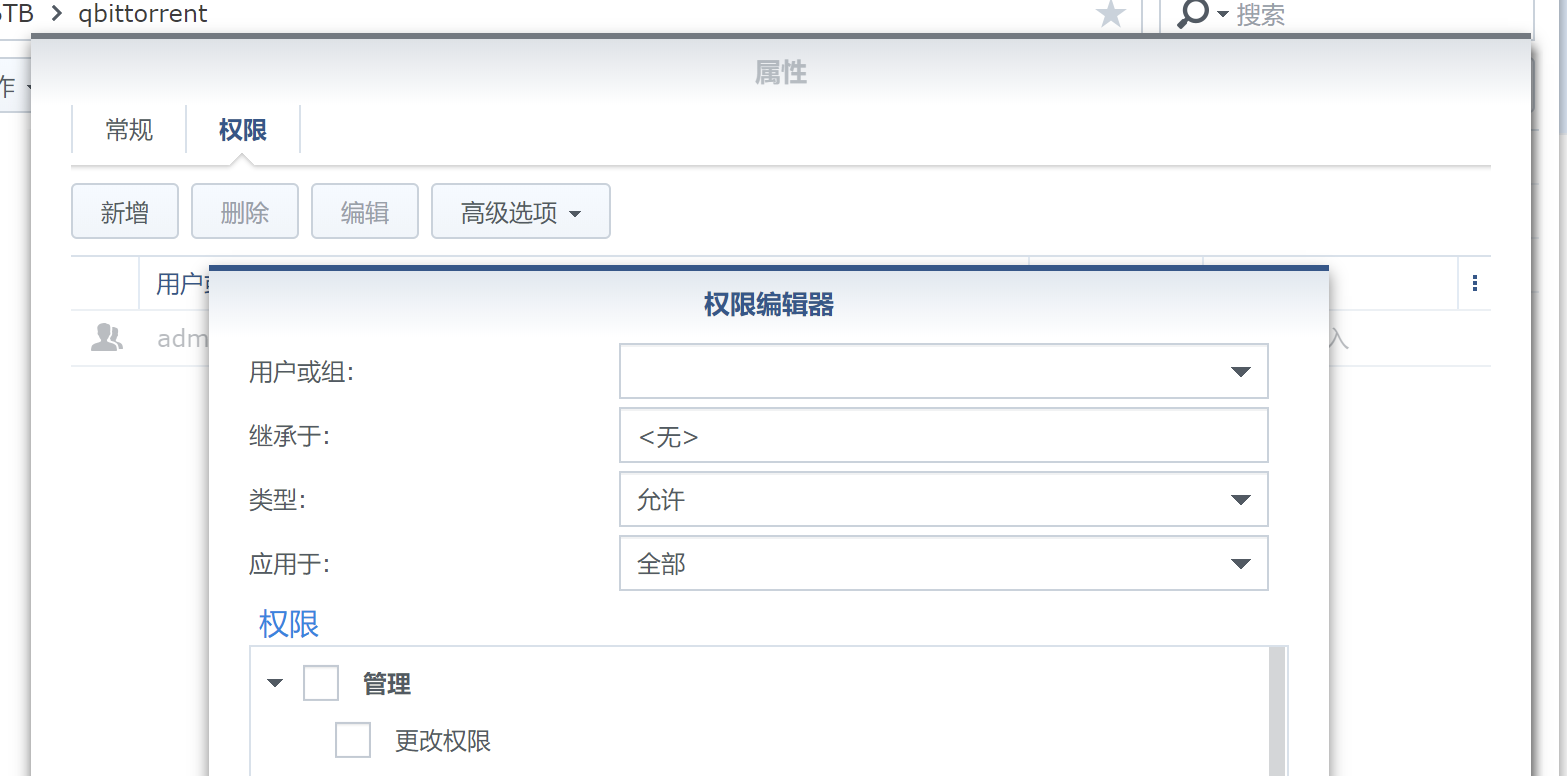Click the 继承于 field showing <无>
This screenshot has width=1567, height=776.
click(943, 436)
